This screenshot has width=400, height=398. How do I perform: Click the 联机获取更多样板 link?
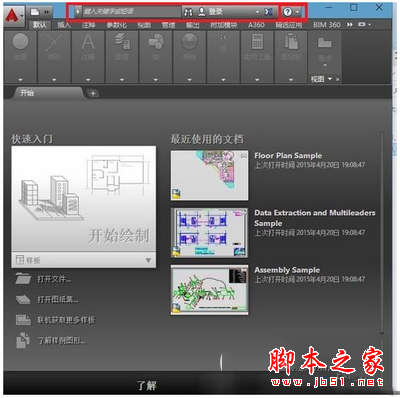pos(66,320)
